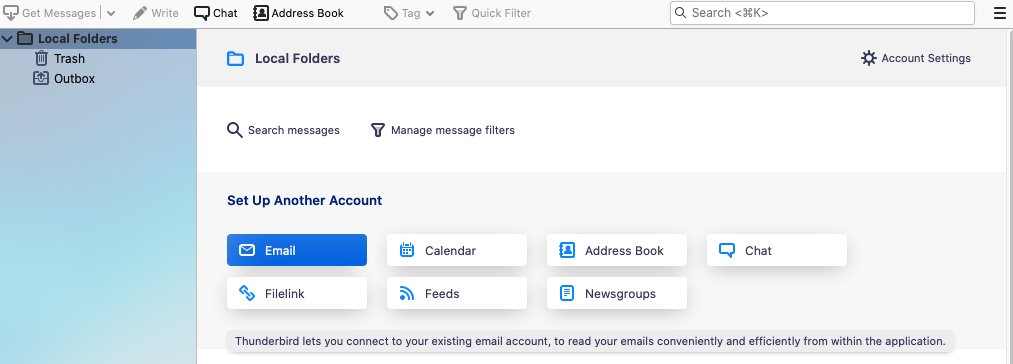Click the Get Messages toolbar button

coord(50,13)
